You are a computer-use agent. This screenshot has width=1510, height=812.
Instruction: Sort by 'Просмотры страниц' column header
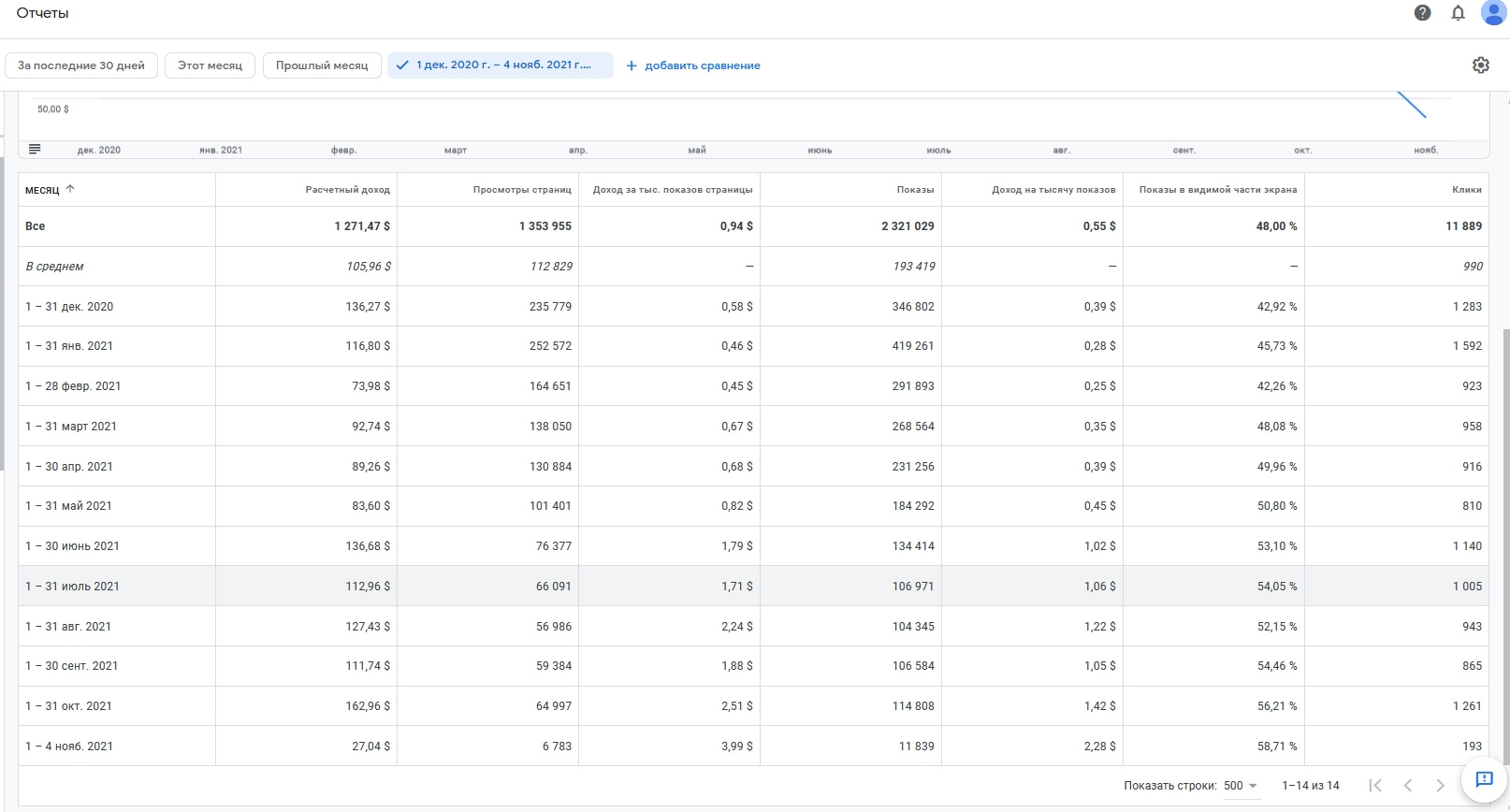[521, 190]
